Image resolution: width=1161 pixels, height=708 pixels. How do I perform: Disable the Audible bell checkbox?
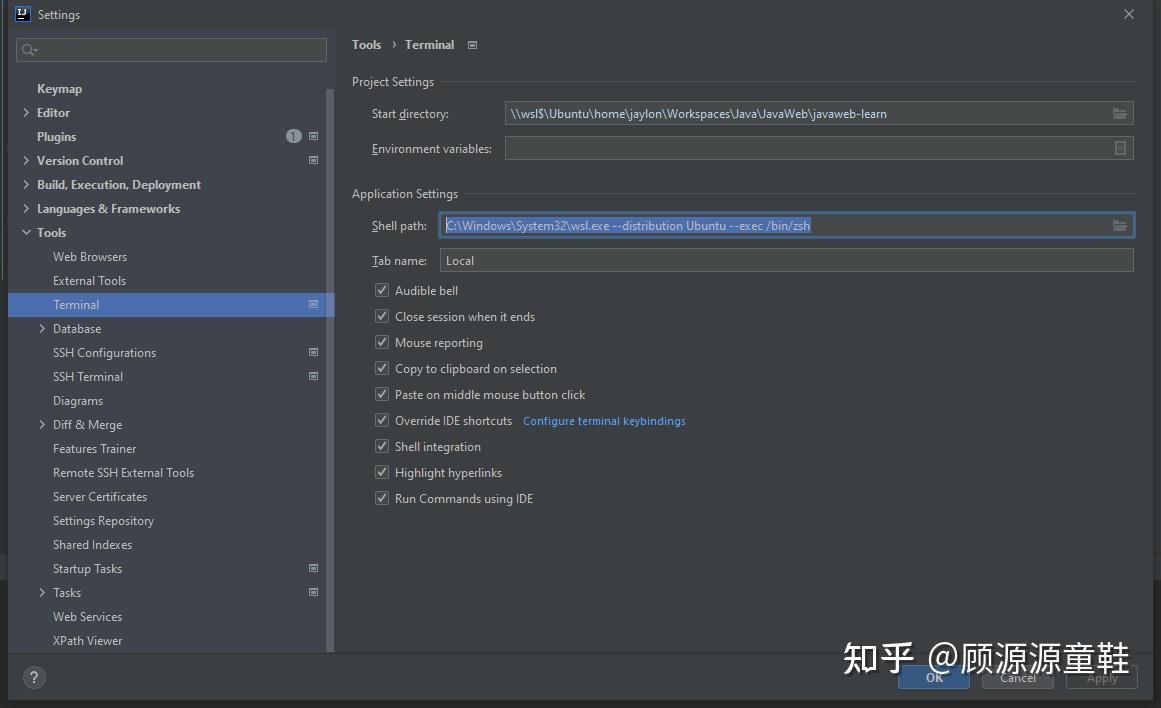pyautogui.click(x=381, y=290)
